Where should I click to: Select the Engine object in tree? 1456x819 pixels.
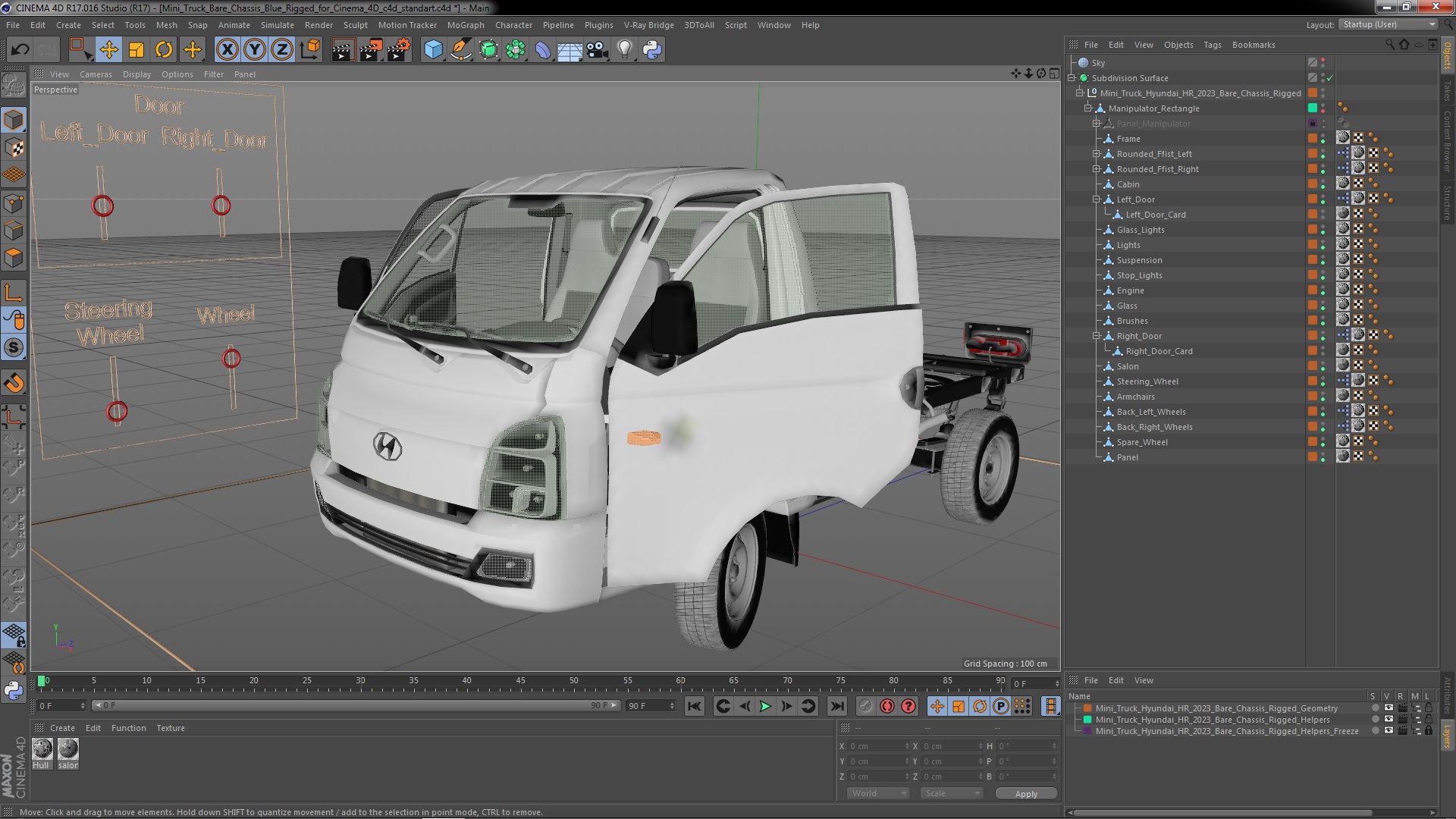click(x=1130, y=290)
